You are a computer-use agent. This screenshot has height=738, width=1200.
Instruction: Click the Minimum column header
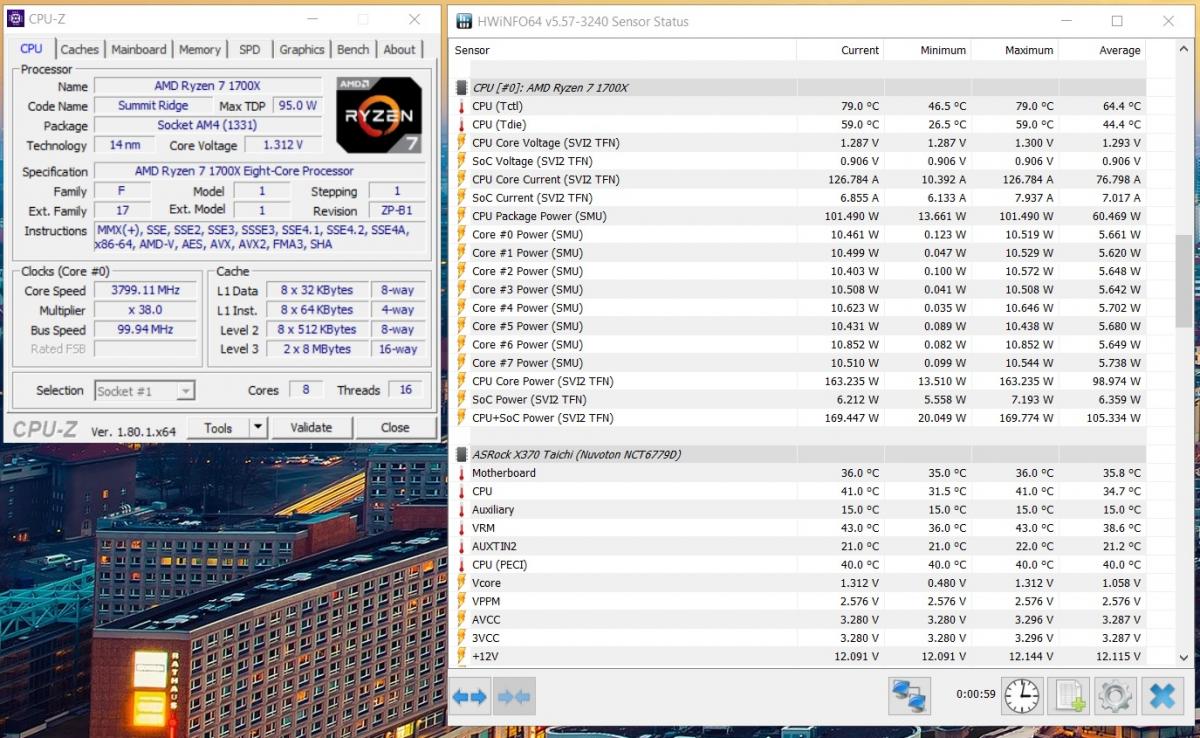pos(927,50)
